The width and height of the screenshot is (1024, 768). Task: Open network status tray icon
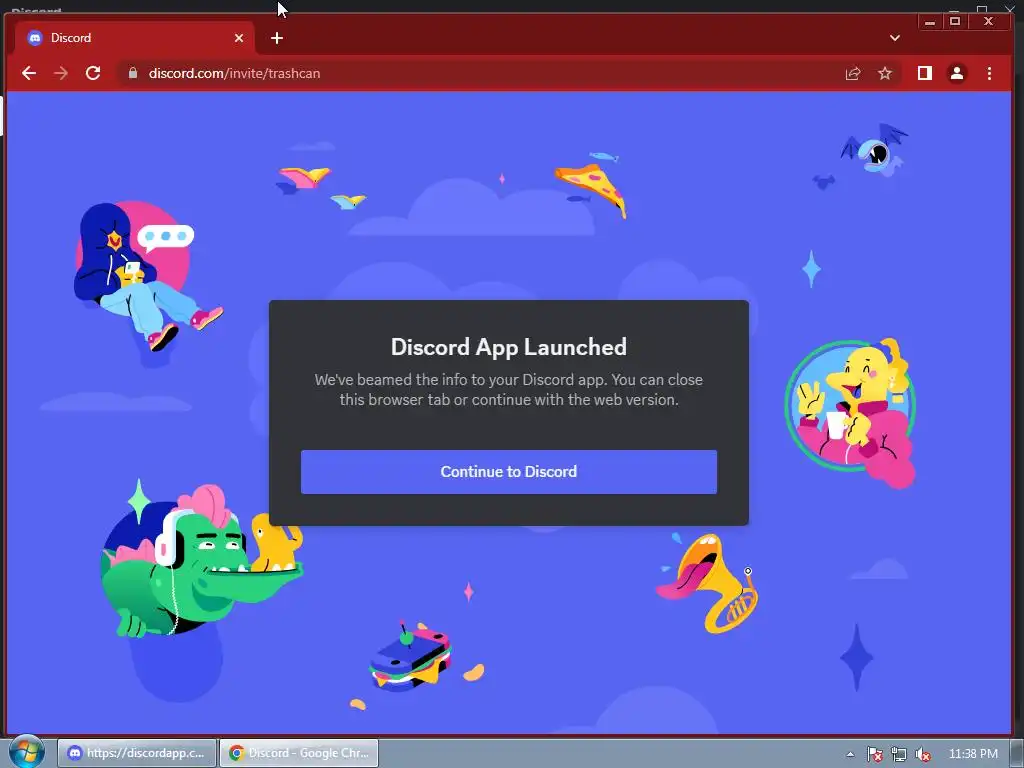(899, 754)
